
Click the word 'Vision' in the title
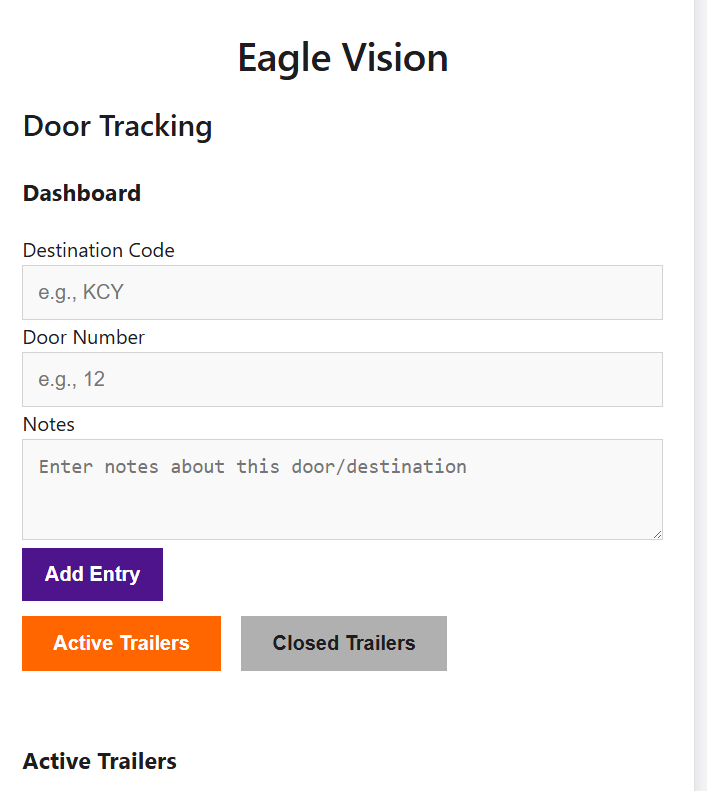click(x=395, y=58)
